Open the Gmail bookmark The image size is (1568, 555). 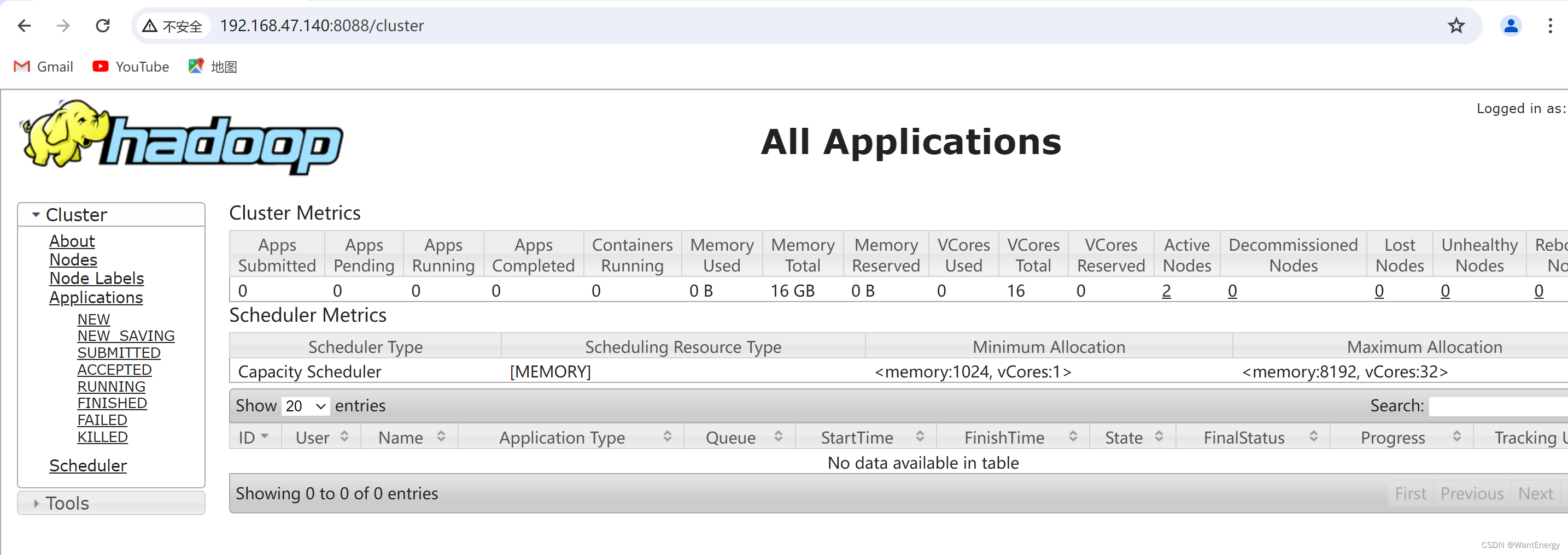43,67
